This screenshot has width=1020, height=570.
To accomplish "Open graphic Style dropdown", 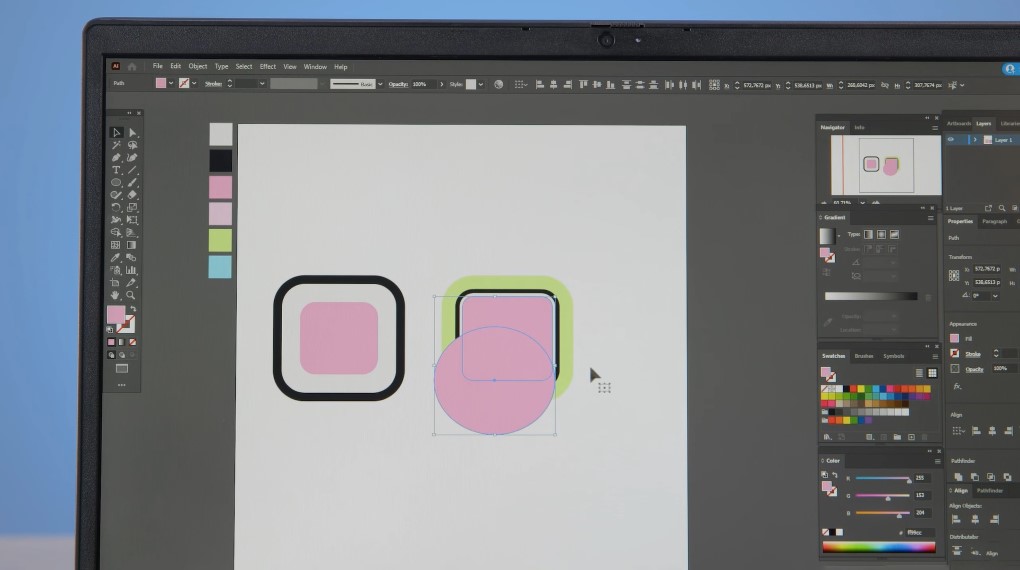I will [481, 84].
